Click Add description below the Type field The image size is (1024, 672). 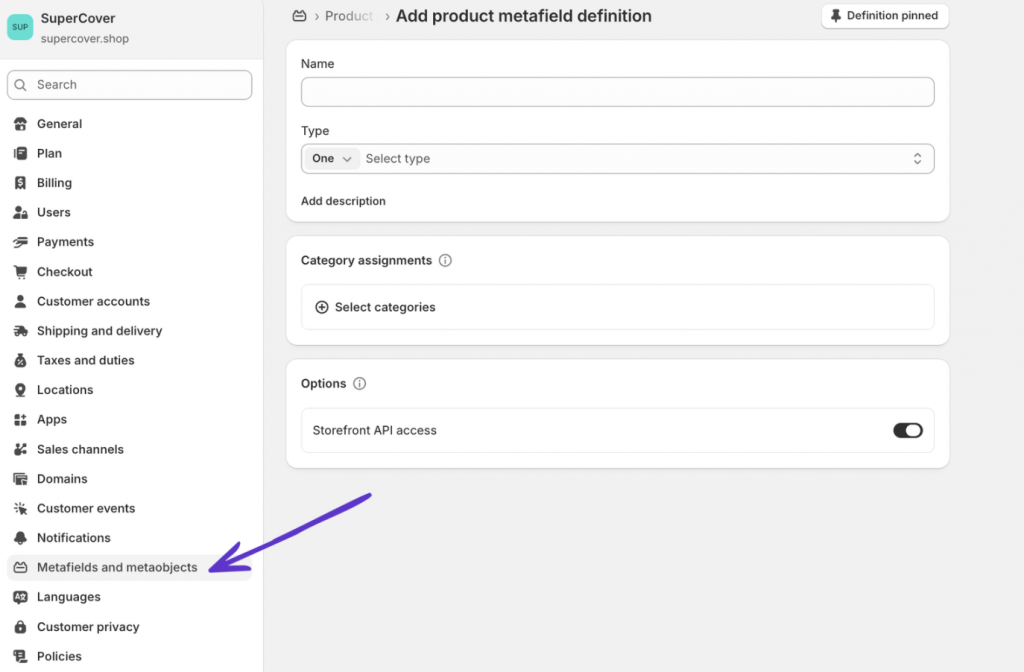point(343,200)
